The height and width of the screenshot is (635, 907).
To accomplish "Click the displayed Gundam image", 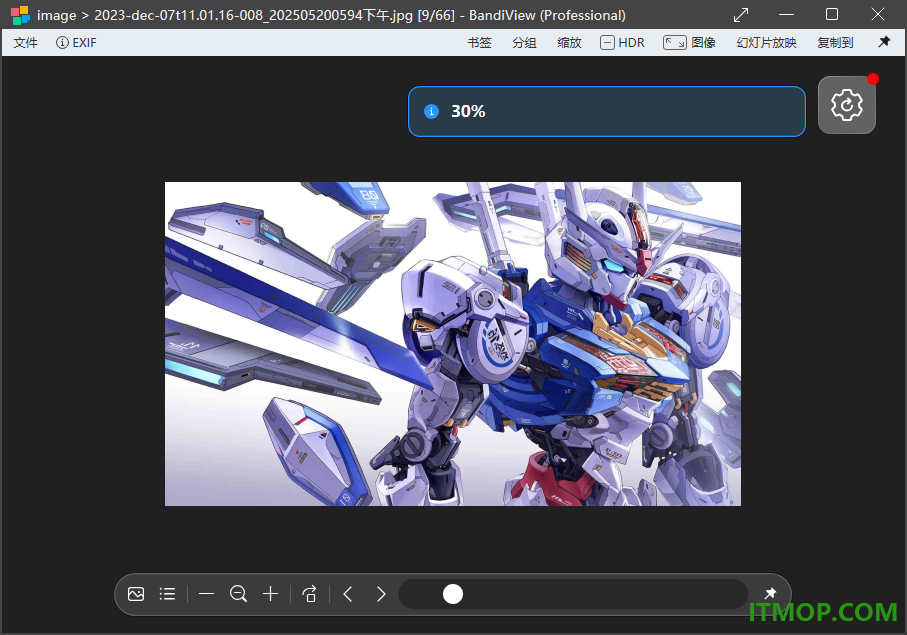I will [x=452, y=344].
